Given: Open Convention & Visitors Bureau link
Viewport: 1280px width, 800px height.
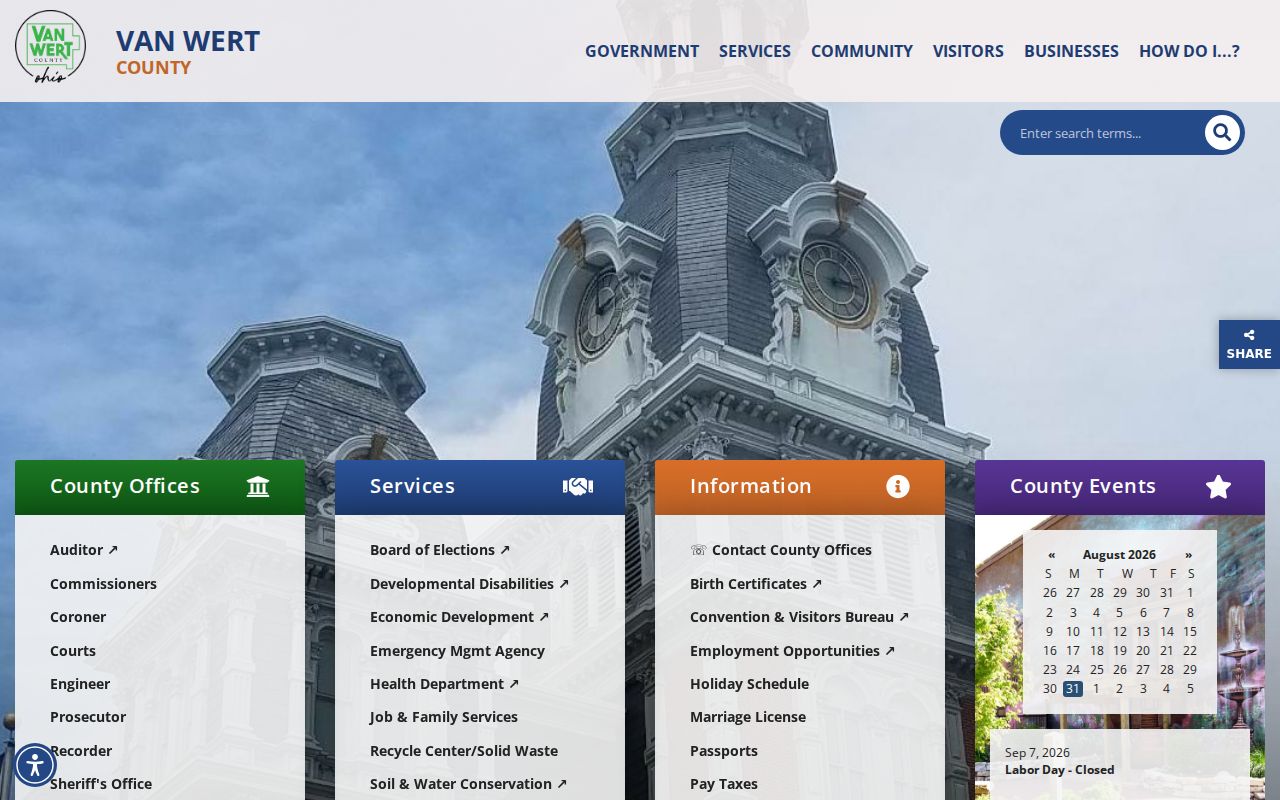Looking at the screenshot, I should [x=799, y=617].
